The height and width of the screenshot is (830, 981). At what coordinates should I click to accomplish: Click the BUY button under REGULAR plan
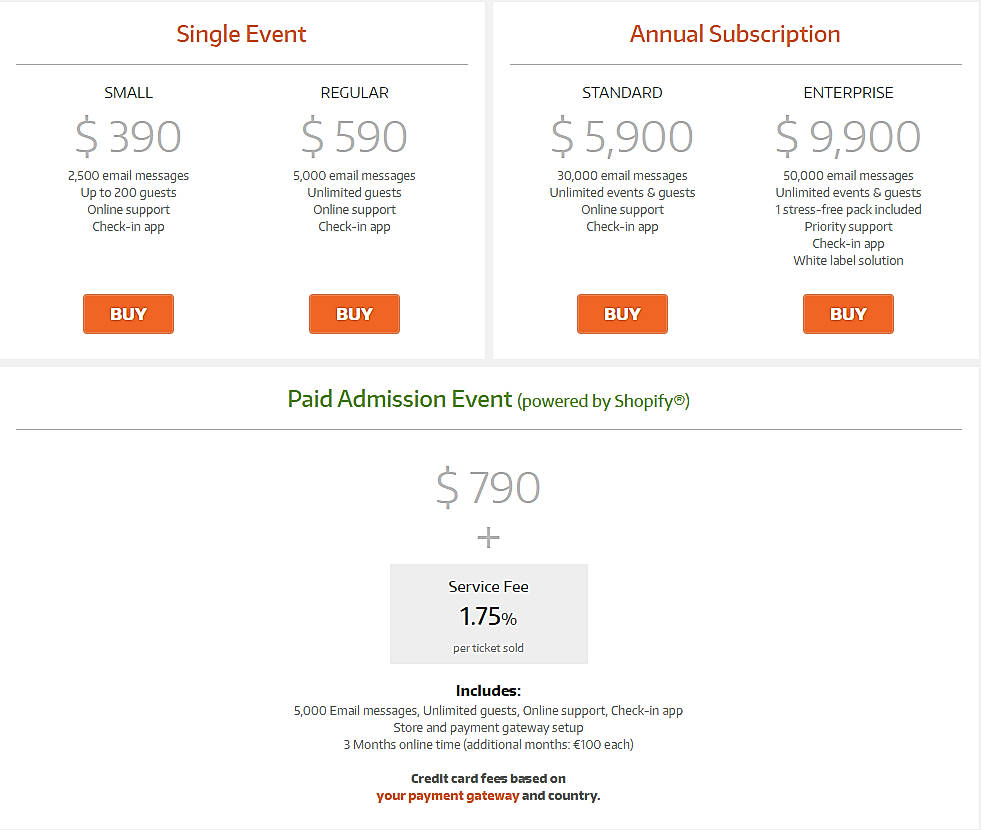pos(354,313)
